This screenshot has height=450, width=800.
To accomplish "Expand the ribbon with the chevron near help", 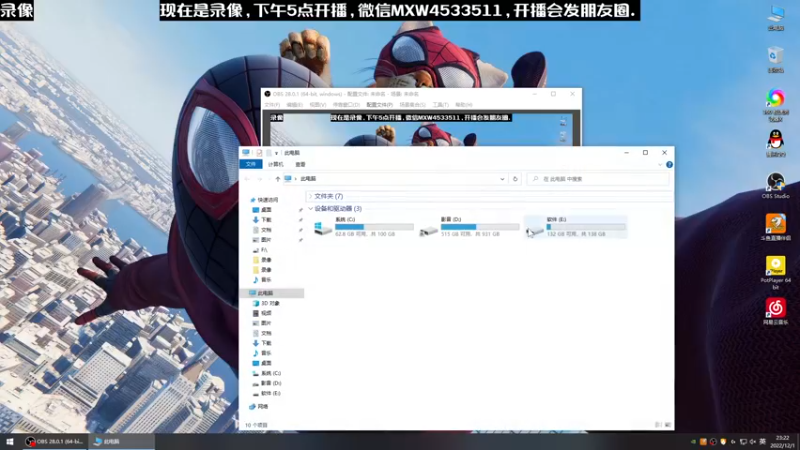I will tap(660, 164).
